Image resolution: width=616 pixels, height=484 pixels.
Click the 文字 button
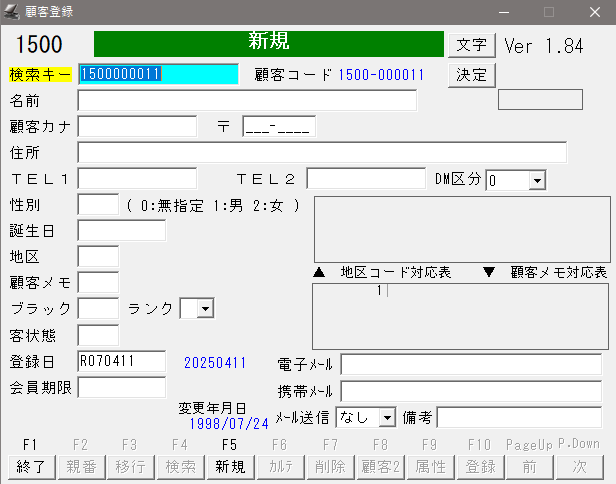(471, 45)
